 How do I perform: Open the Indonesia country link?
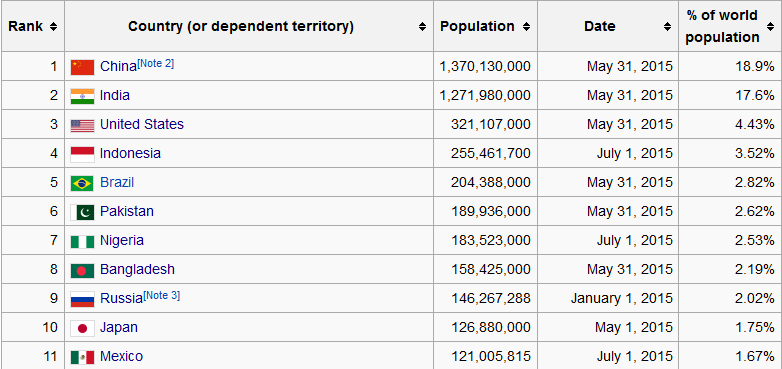click(x=130, y=153)
